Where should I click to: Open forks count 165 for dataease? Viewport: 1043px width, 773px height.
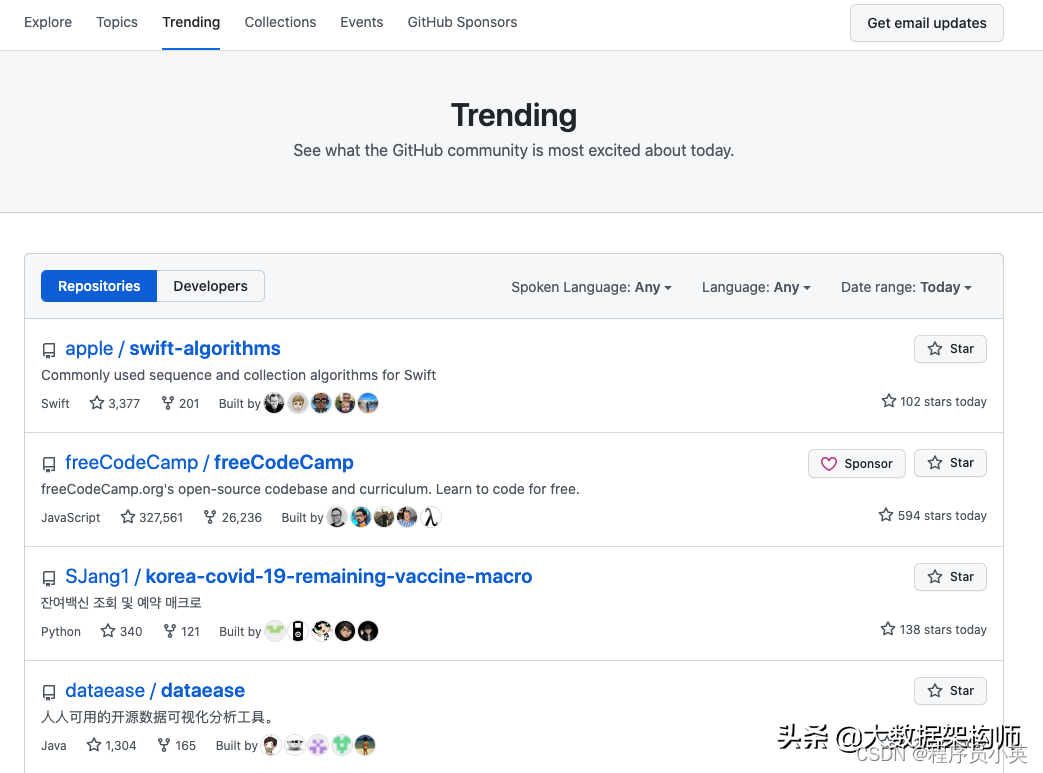click(176, 745)
